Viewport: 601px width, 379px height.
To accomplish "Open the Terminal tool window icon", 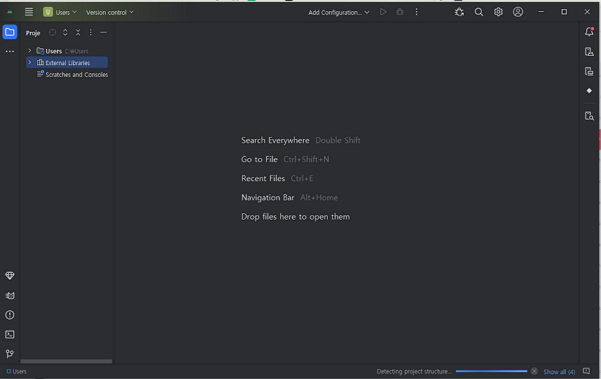I will coord(10,335).
